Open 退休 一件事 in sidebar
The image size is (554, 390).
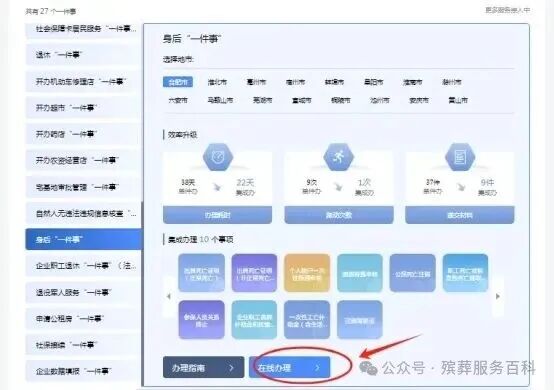[83, 55]
